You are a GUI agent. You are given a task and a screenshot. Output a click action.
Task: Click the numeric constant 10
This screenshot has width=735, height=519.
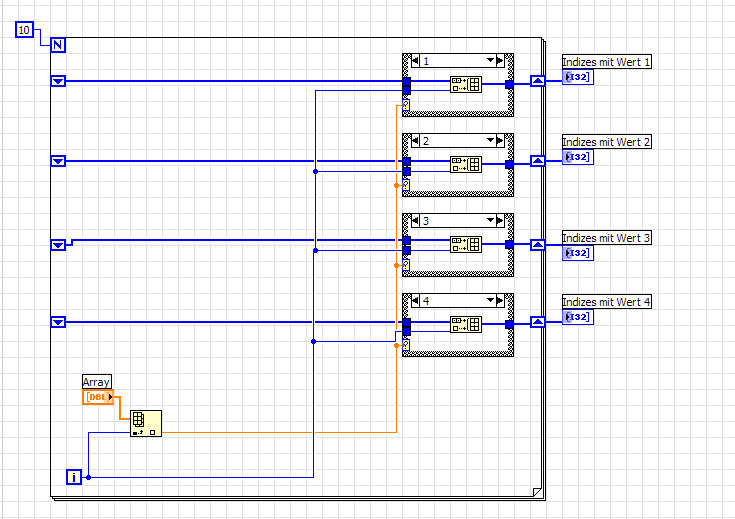pos(24,30)
